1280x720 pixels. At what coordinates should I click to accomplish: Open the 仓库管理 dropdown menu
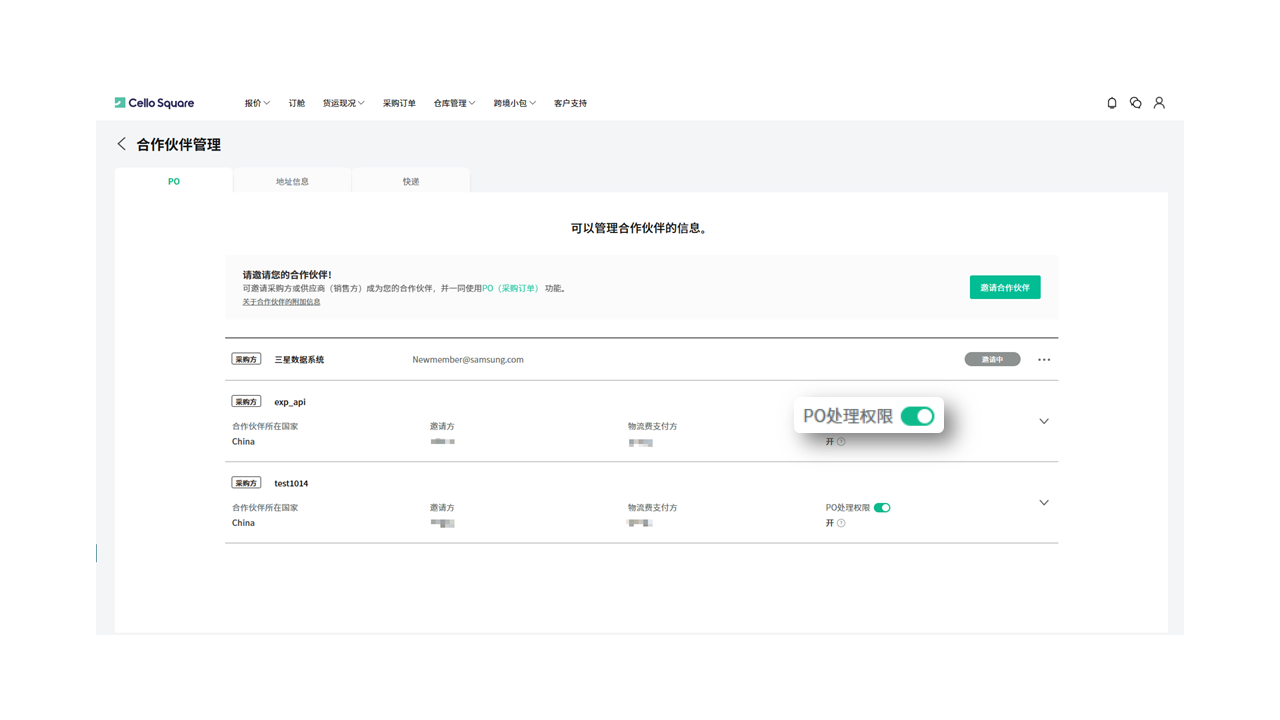point(454,103)
